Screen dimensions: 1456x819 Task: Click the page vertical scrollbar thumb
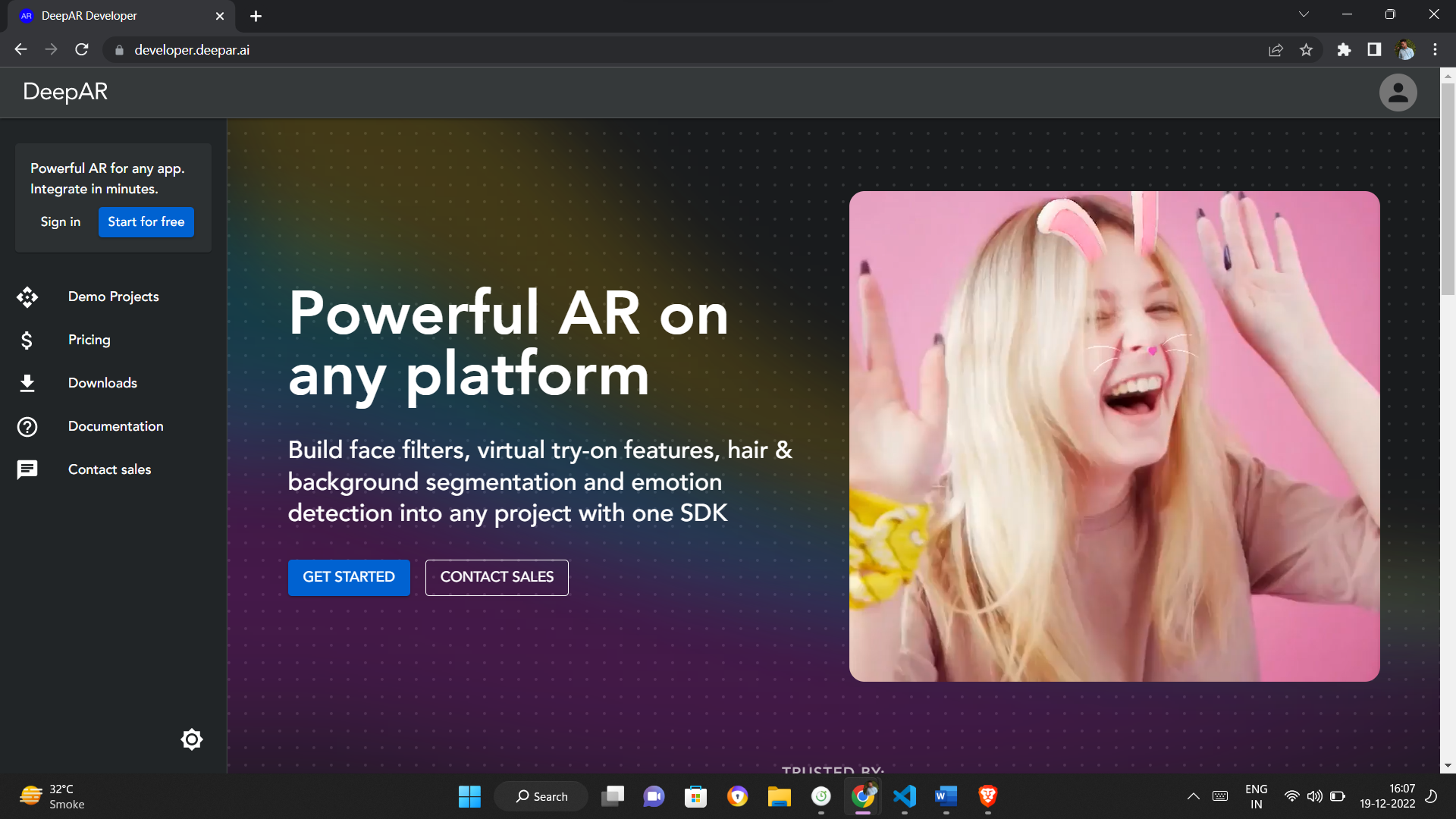[x=1448, y=190]
